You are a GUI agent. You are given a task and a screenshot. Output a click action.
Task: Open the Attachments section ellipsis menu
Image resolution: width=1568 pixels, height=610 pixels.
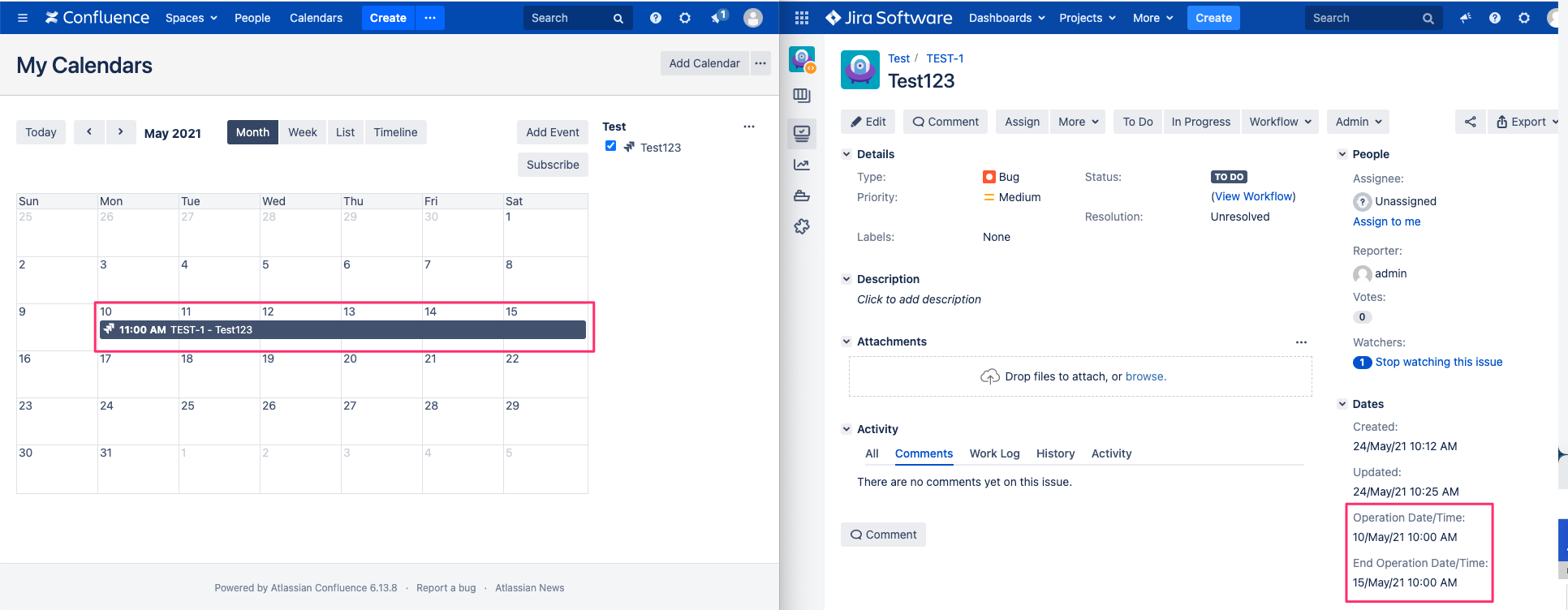click(1301, 342)
